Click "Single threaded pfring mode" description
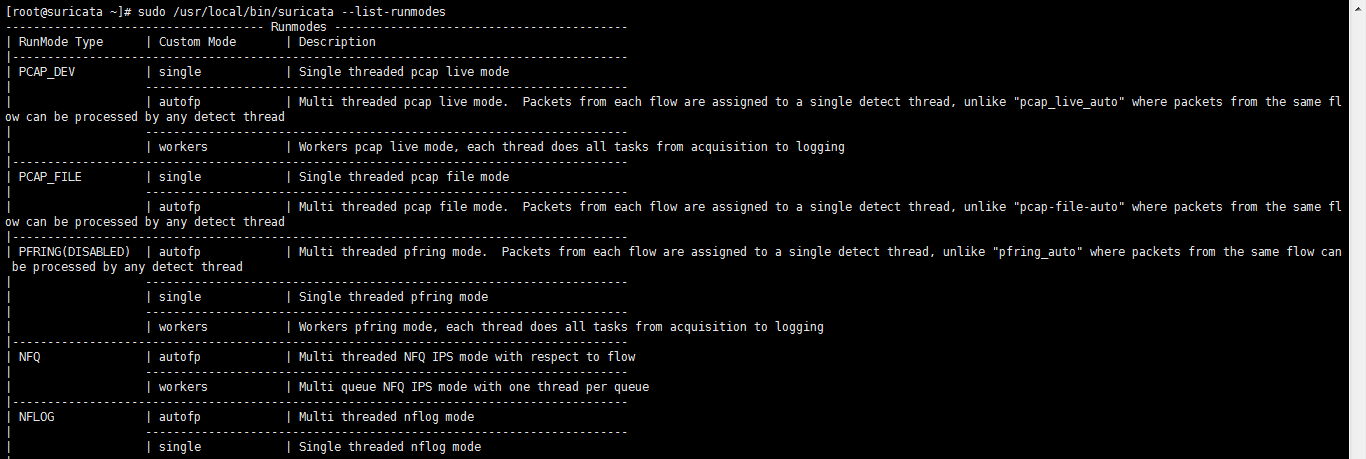1366x459 pixels. [x=393, y=297]
